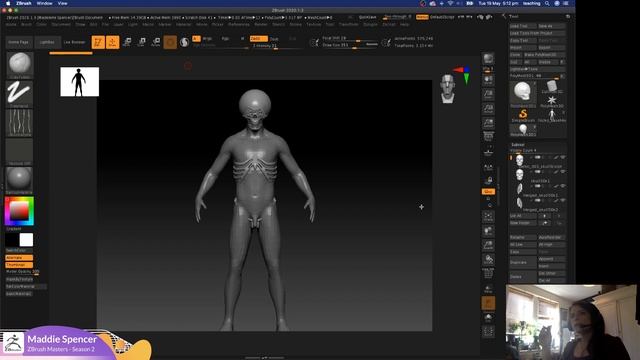Select the Cylinder3D tool thumbnail

pyautogui.click(x=552, y=87)
